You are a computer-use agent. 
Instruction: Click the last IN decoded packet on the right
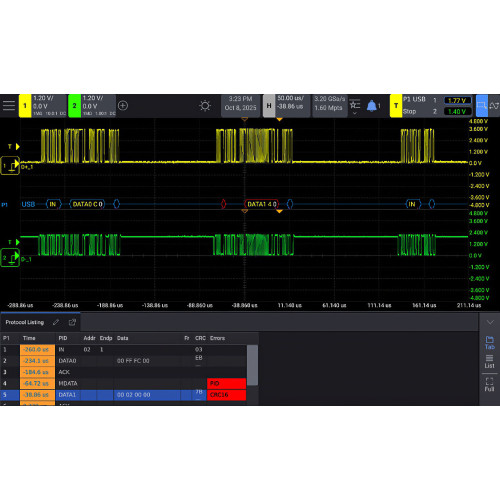(x=413, y=204)
